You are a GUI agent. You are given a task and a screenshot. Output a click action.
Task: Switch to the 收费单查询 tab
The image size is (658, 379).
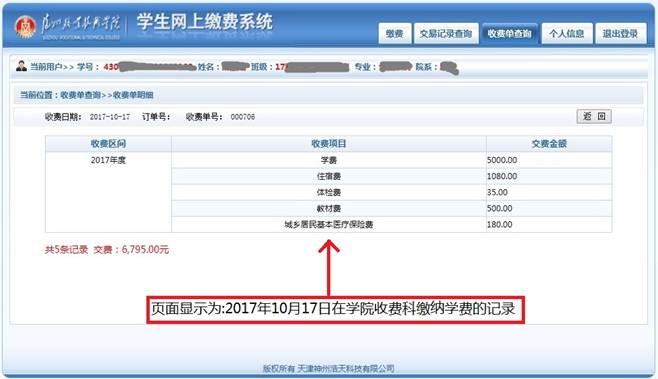[510, 34]
